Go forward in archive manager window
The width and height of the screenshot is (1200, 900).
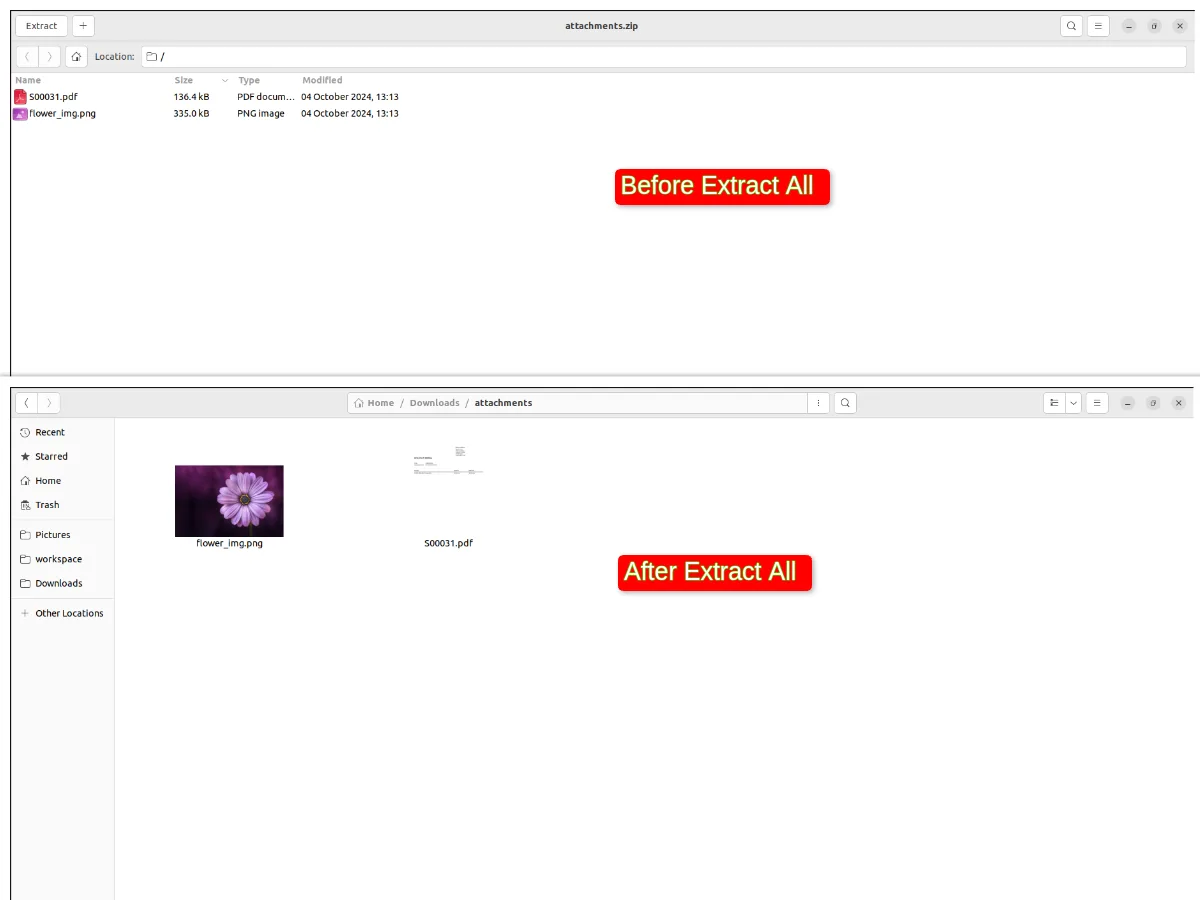[50, 57]
